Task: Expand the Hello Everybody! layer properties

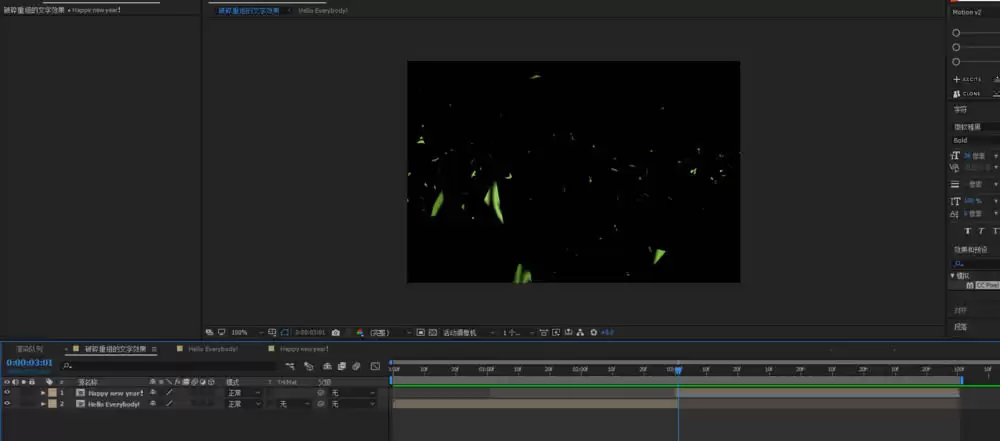Action: tap(43, 404)
